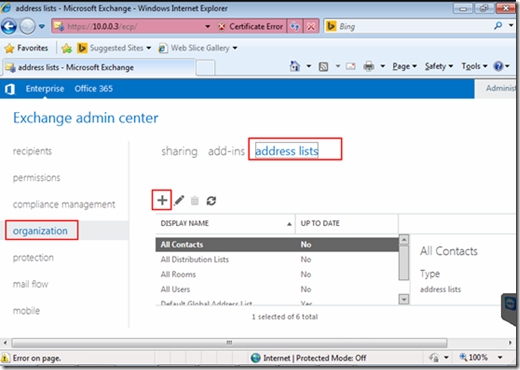520x370 pixels.
Task: Open Home button dropdown arrow
Action: click(x=309, y=66)
